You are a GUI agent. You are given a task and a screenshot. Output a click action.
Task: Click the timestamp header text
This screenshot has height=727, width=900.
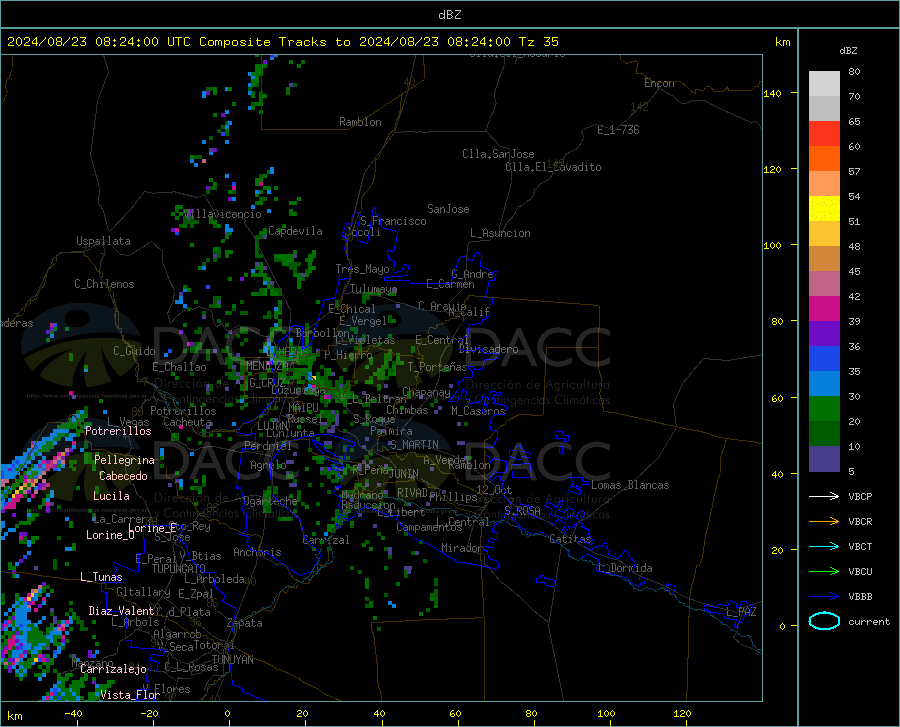tap(282, 42)
